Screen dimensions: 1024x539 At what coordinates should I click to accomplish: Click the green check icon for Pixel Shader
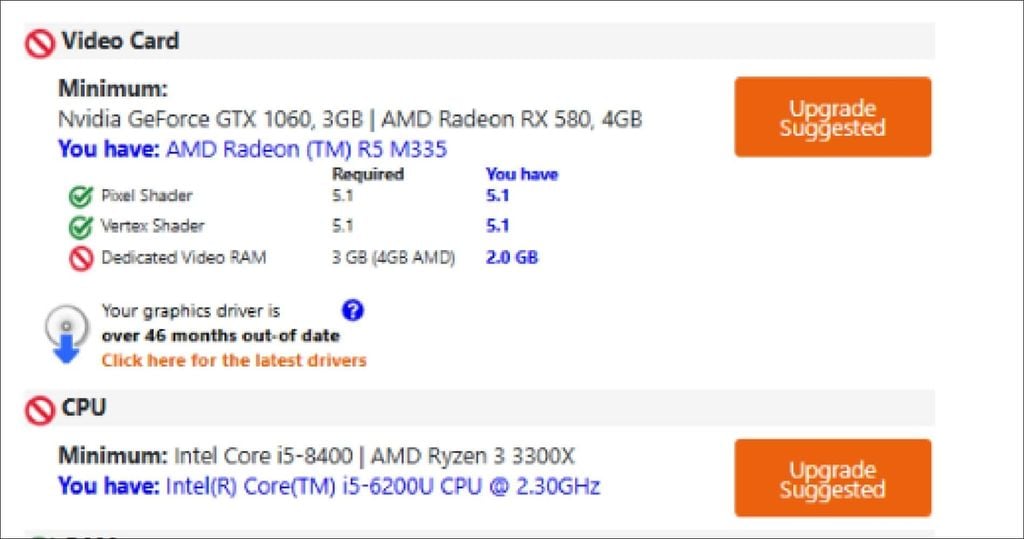click(80, 196)
